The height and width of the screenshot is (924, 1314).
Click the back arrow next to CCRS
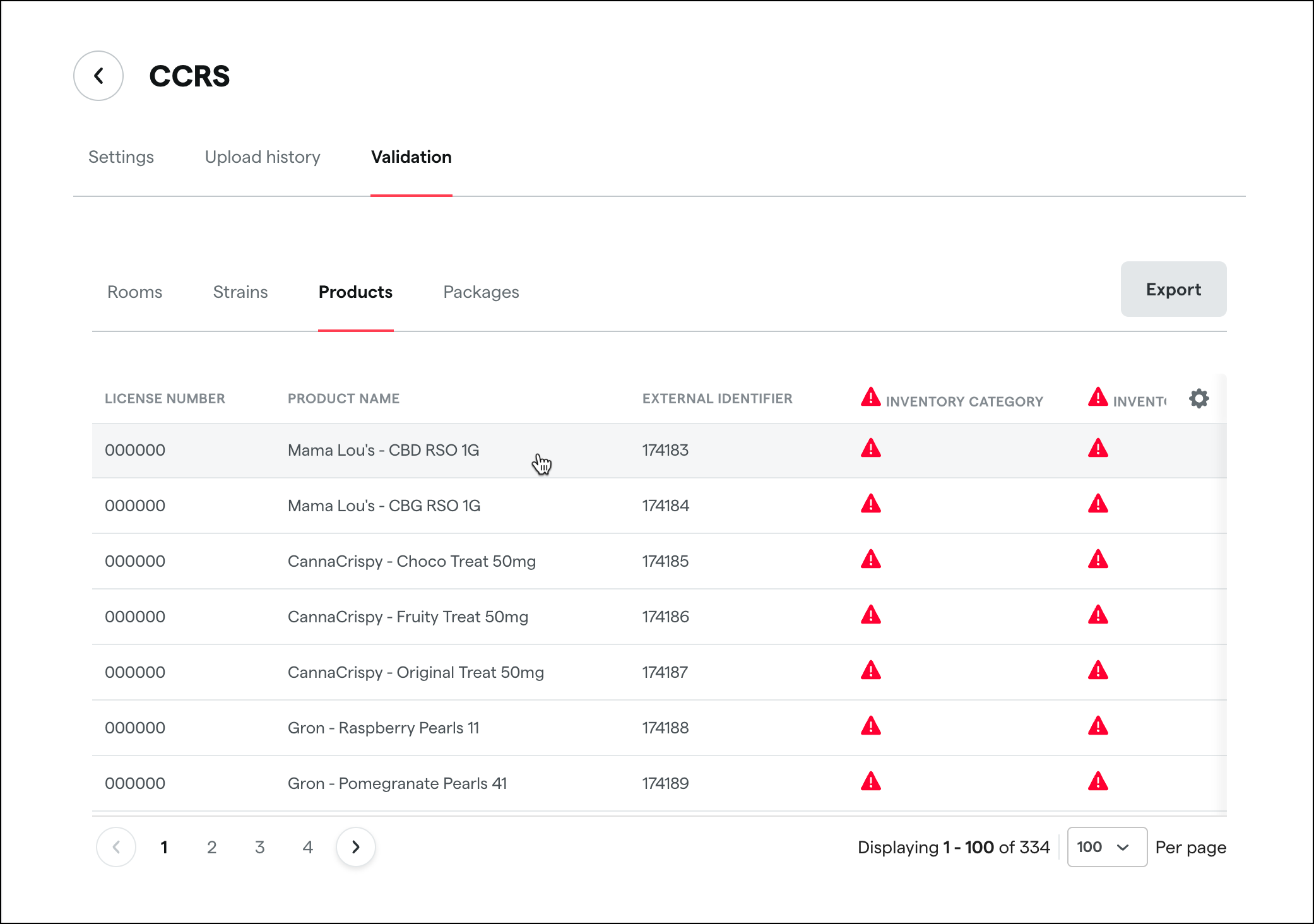(98, 76)
